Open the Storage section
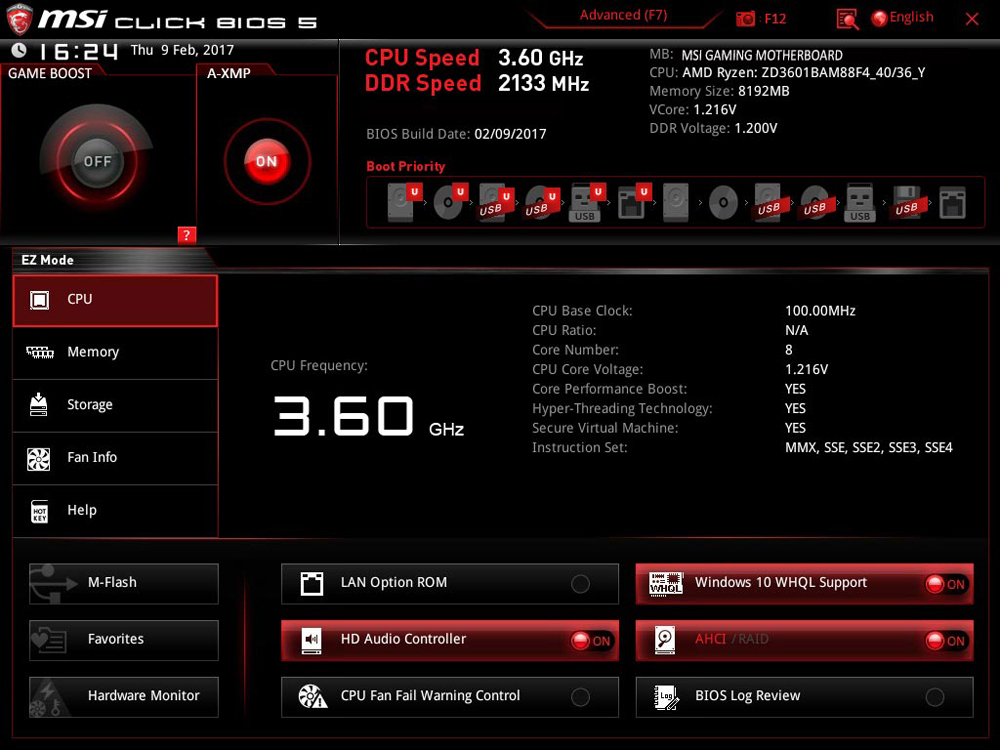 pos(115,406)
